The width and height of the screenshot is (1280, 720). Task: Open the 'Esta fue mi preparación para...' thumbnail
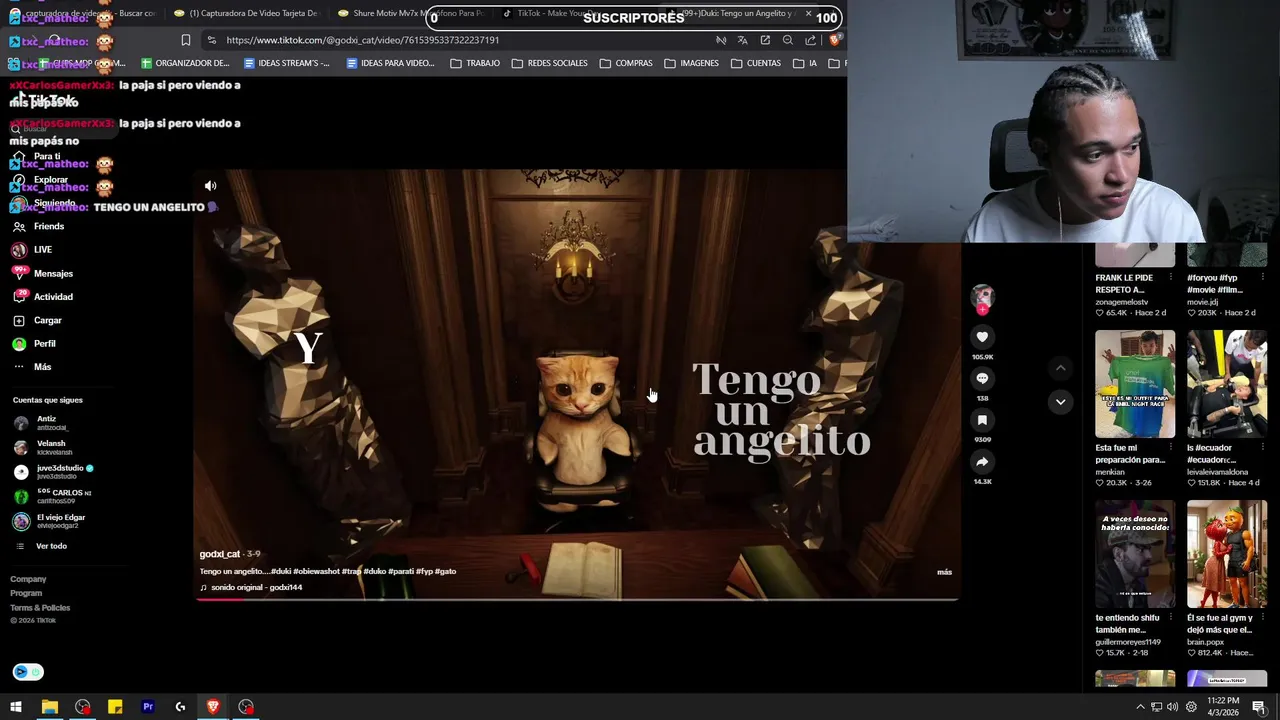pos(1135,384)
